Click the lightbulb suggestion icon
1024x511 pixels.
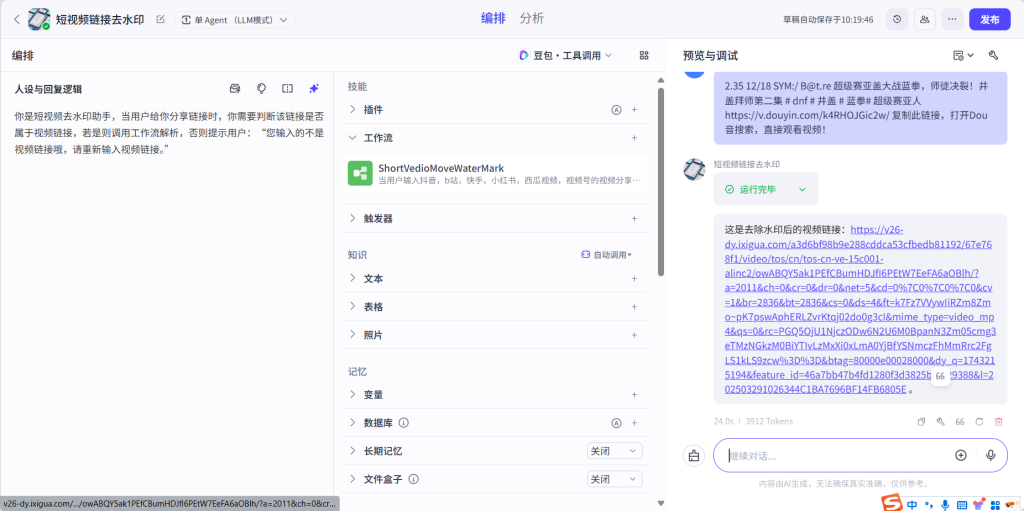pyautogui.click(x=261, y=89)
